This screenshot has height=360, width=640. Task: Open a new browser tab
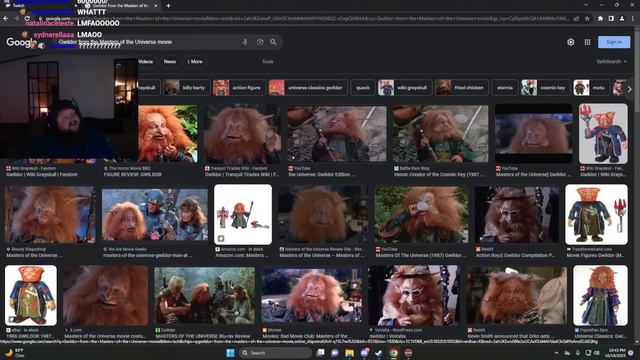pyautogui.click(x=168, y=6)
